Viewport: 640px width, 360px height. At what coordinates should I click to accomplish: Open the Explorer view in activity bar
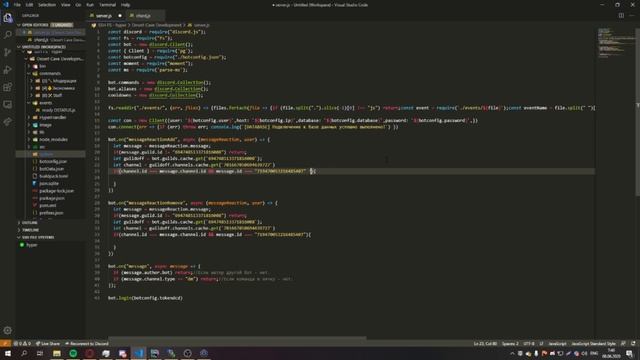pos(7,18)
